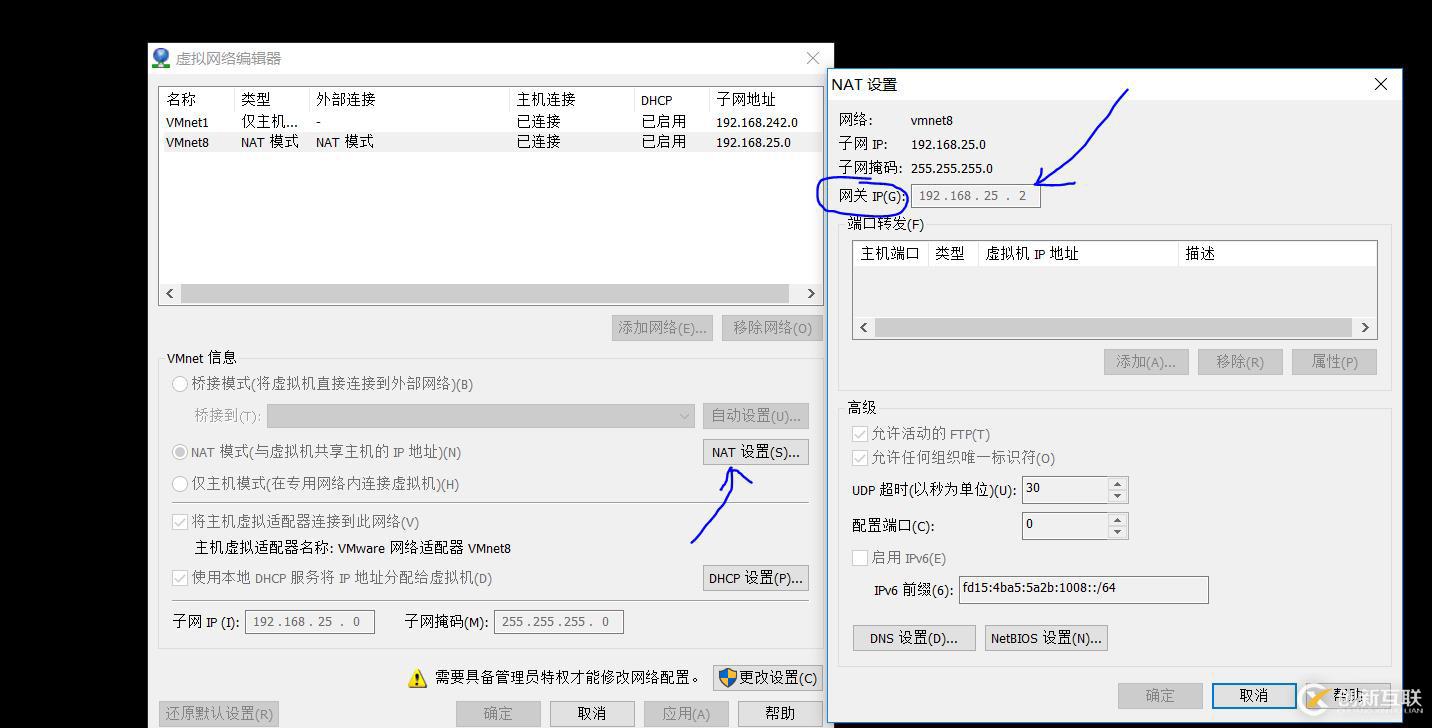
Task: Toggle 将主机虚拟适配器连接到此网络 checkbox
Action: 180,522
